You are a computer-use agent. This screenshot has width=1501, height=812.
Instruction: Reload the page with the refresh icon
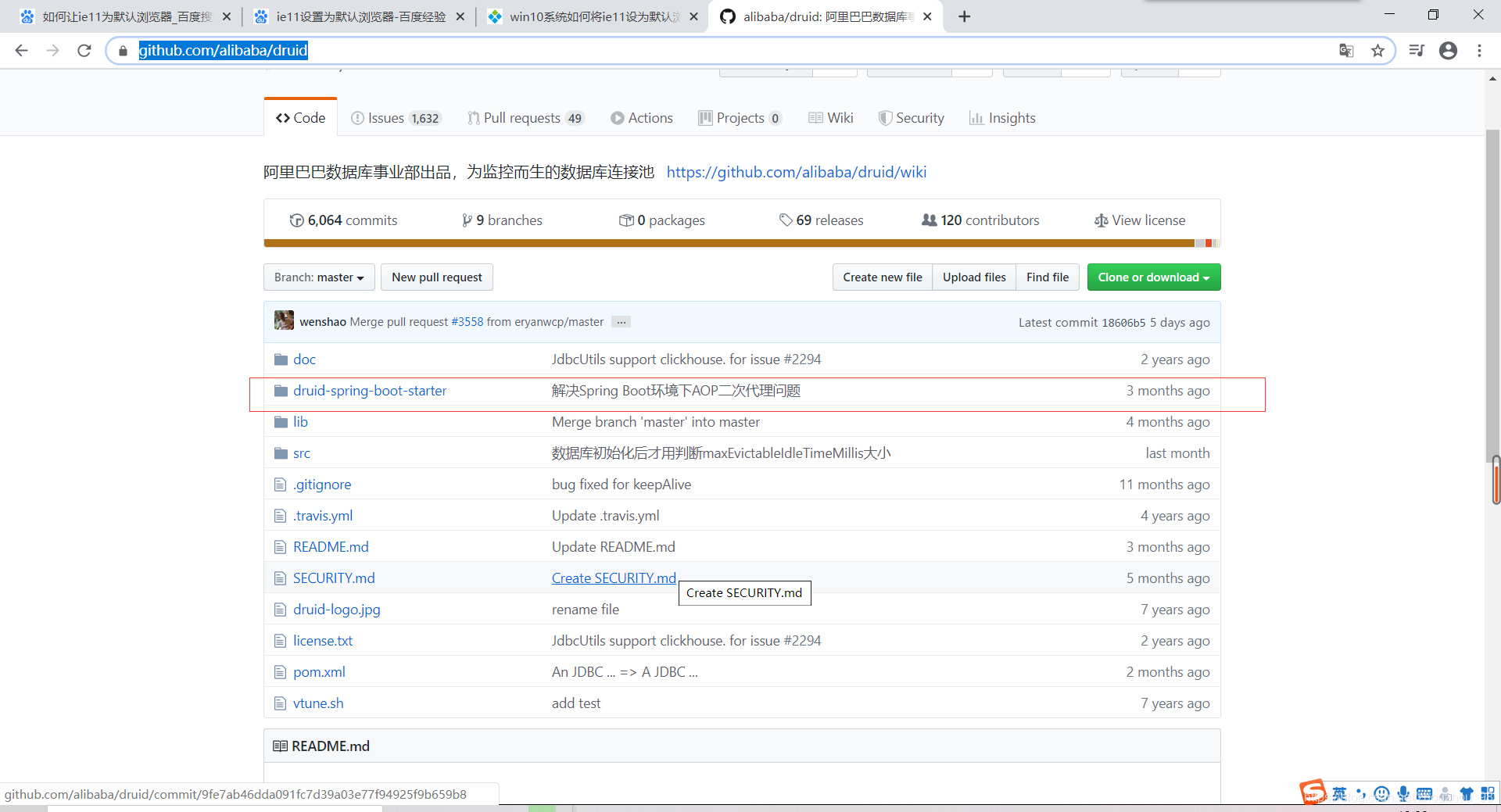84,51
